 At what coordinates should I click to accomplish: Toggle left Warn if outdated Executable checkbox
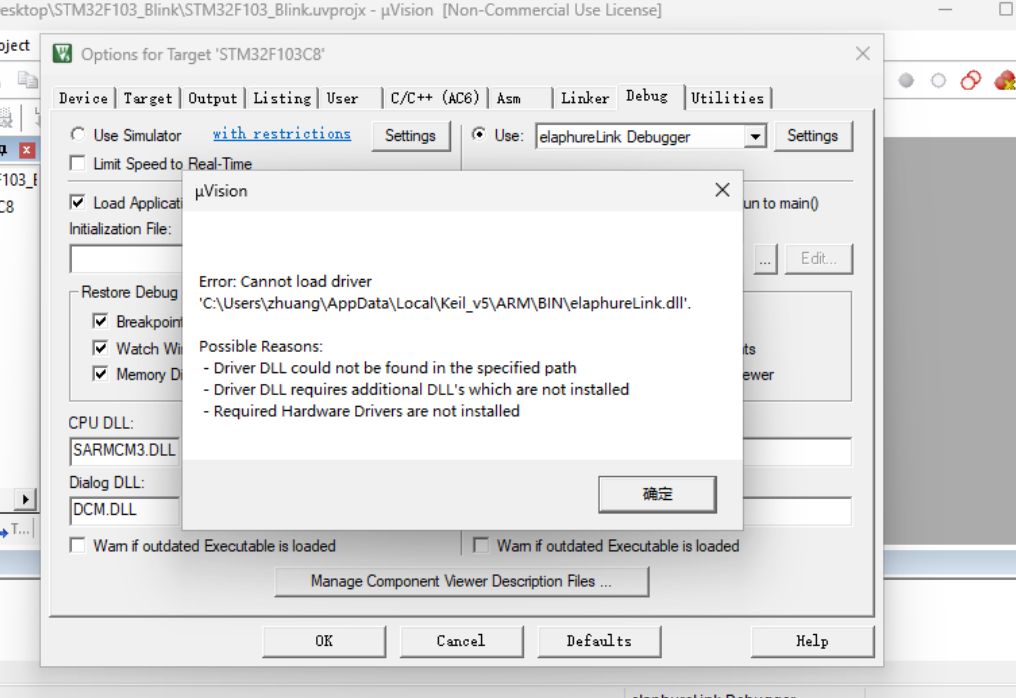pos(78,546)
